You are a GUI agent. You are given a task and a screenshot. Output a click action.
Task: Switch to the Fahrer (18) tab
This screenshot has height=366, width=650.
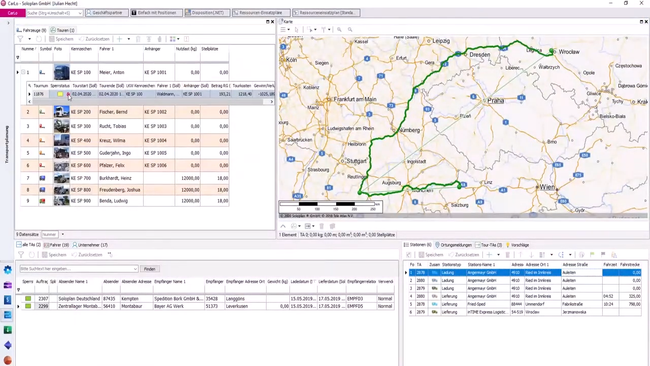click(x=56, y=245)
